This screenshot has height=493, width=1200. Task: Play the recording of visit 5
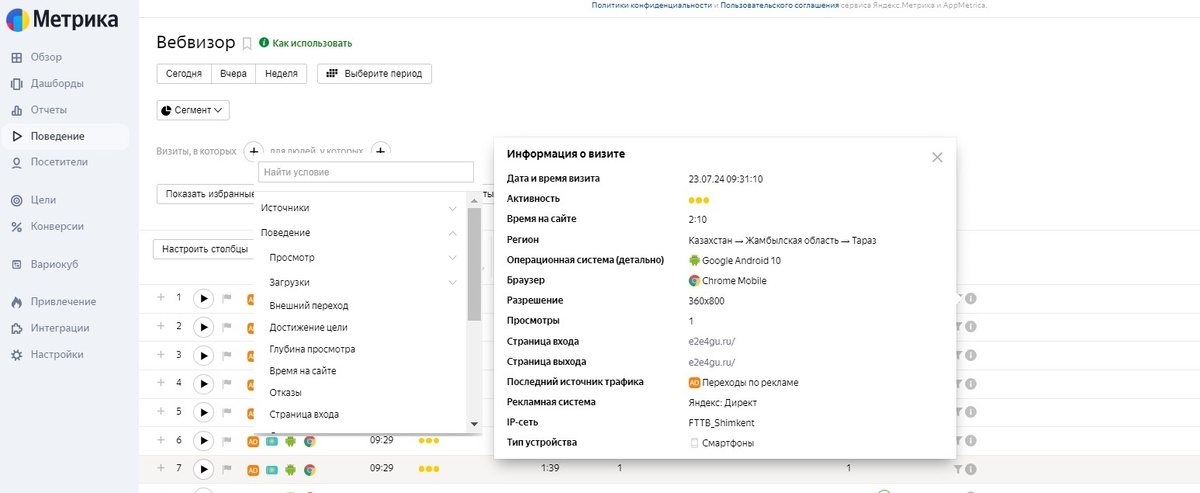tap(203, 412)
